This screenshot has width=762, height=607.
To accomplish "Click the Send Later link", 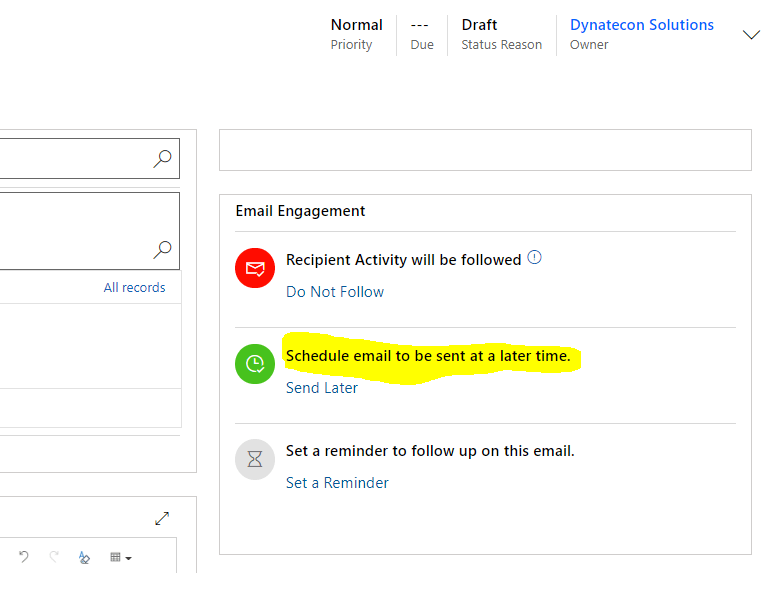I will click(x=321, y=388).
